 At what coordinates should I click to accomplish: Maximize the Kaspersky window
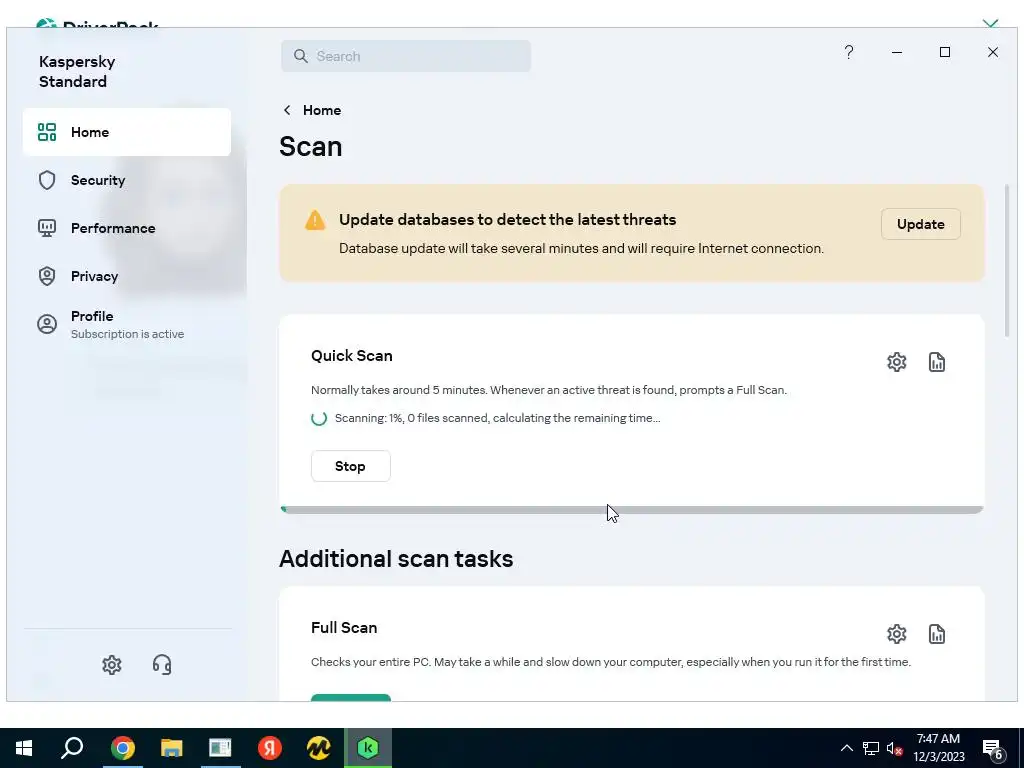tap(945, 52)
